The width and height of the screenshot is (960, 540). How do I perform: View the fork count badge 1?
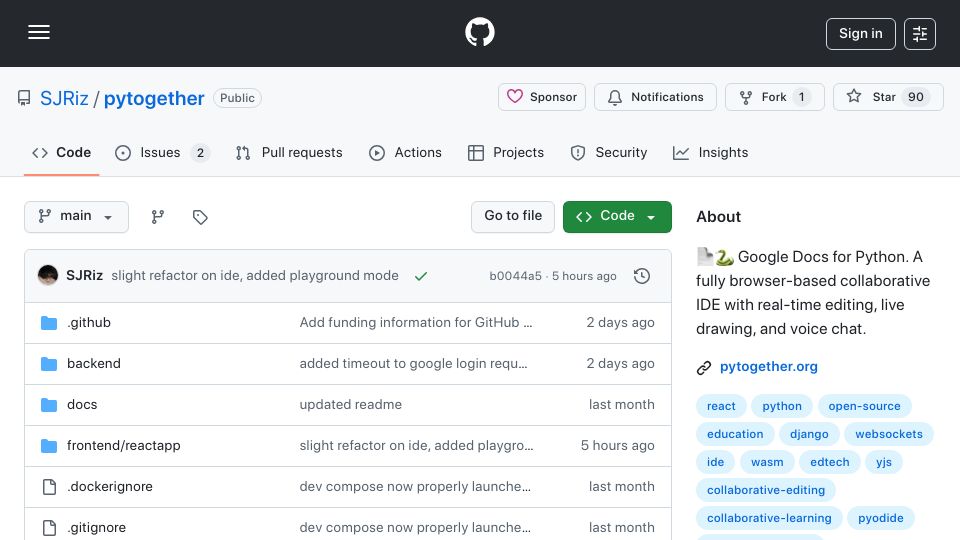pos(801,97)
